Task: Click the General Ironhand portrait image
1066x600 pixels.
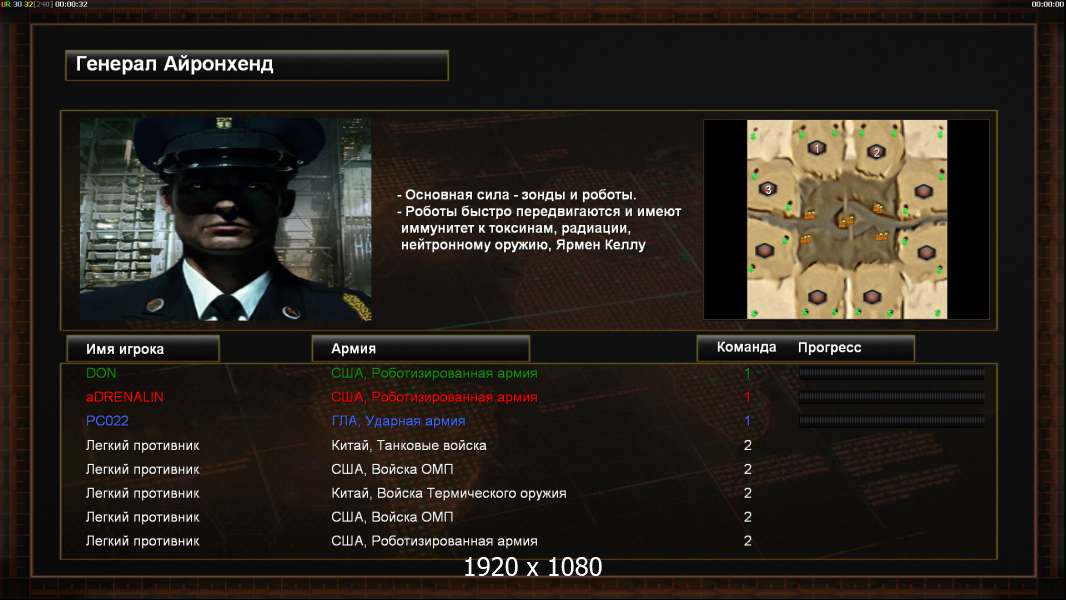Action: coord(226,219)
